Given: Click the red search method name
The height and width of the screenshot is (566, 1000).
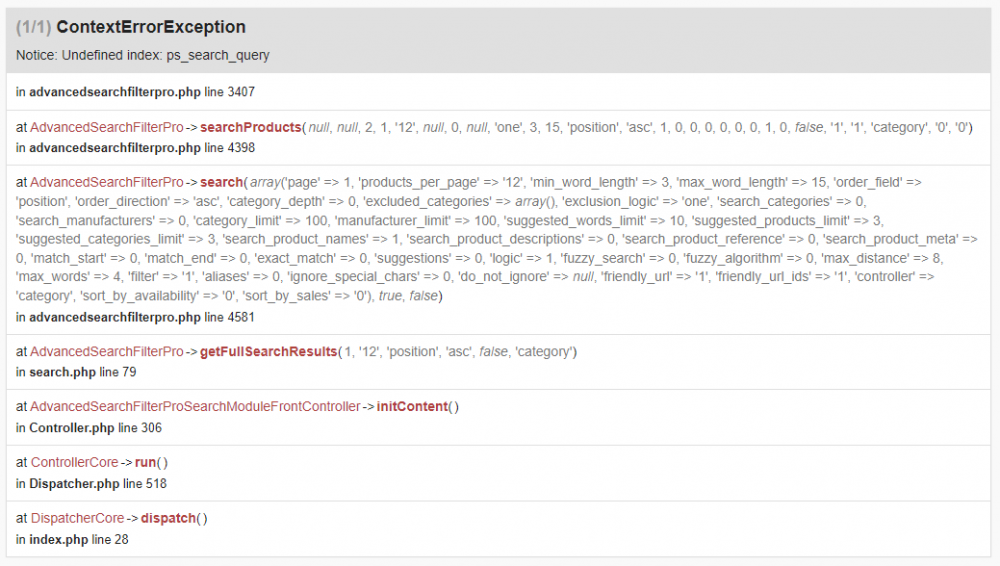Looking at the screenshot, I should pos(221,183).
